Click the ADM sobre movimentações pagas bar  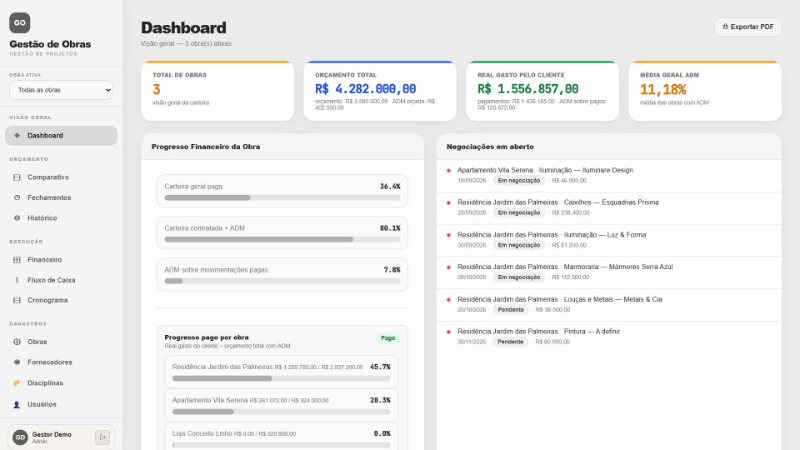(282, 281)
